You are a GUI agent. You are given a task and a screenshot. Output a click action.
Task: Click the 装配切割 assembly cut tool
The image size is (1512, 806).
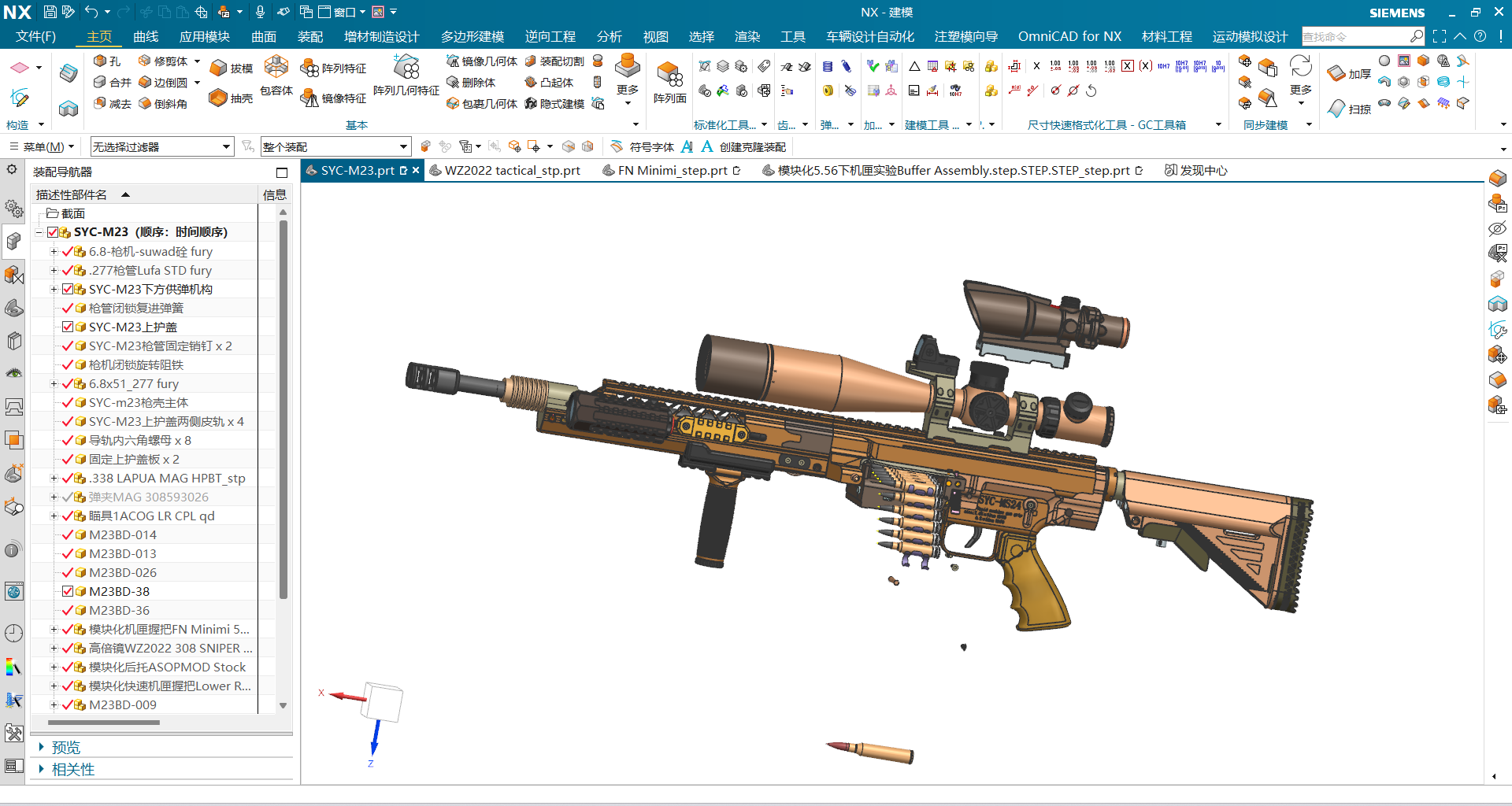554,61
